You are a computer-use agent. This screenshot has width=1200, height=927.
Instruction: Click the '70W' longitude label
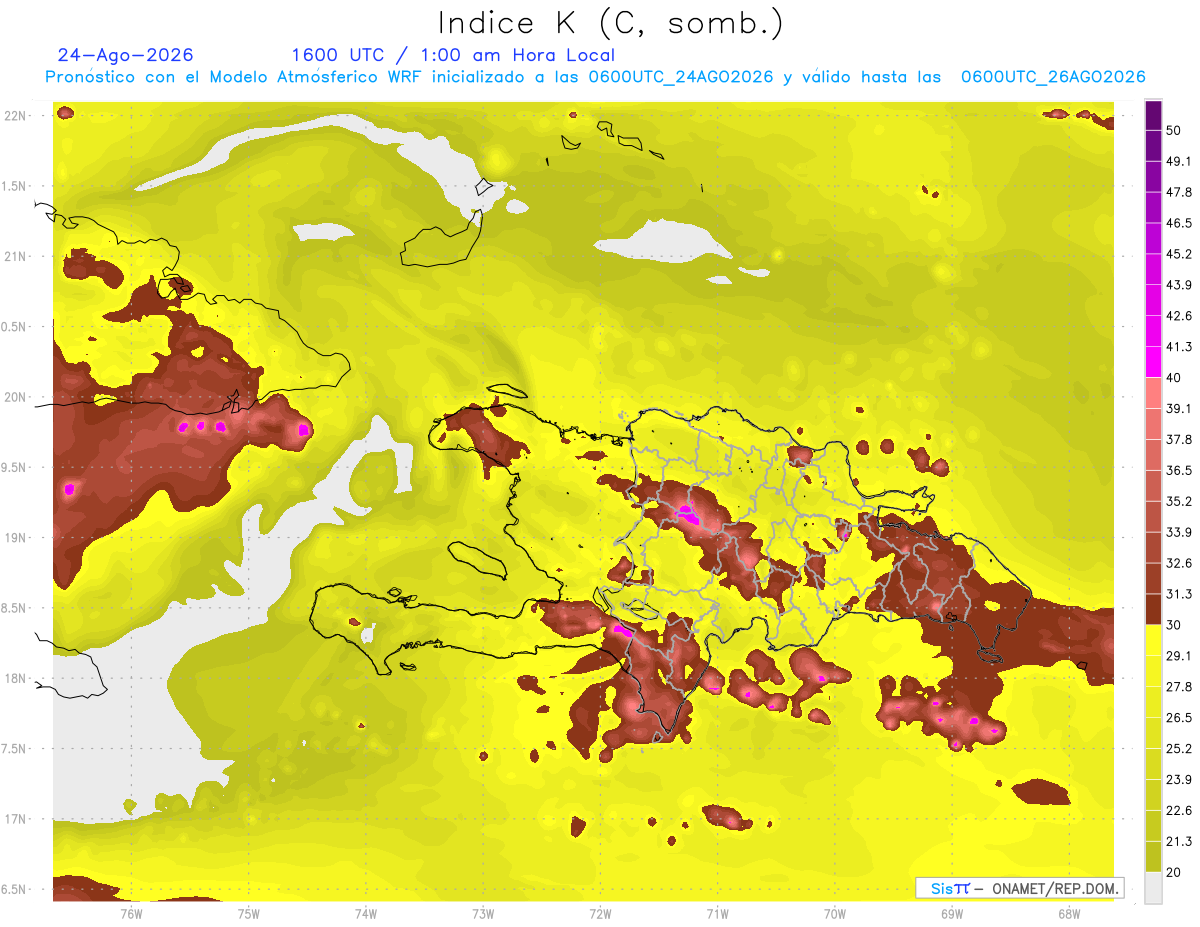point(835,914)
